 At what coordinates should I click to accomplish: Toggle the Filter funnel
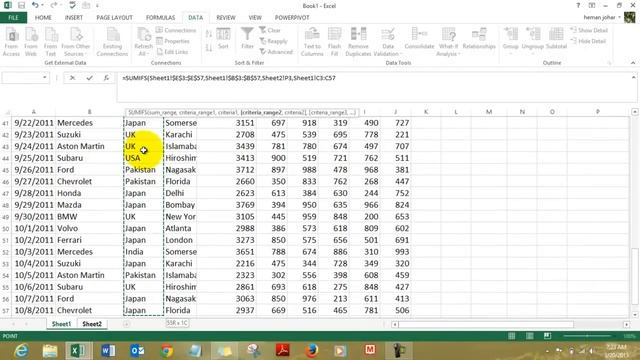pos(247,39)
